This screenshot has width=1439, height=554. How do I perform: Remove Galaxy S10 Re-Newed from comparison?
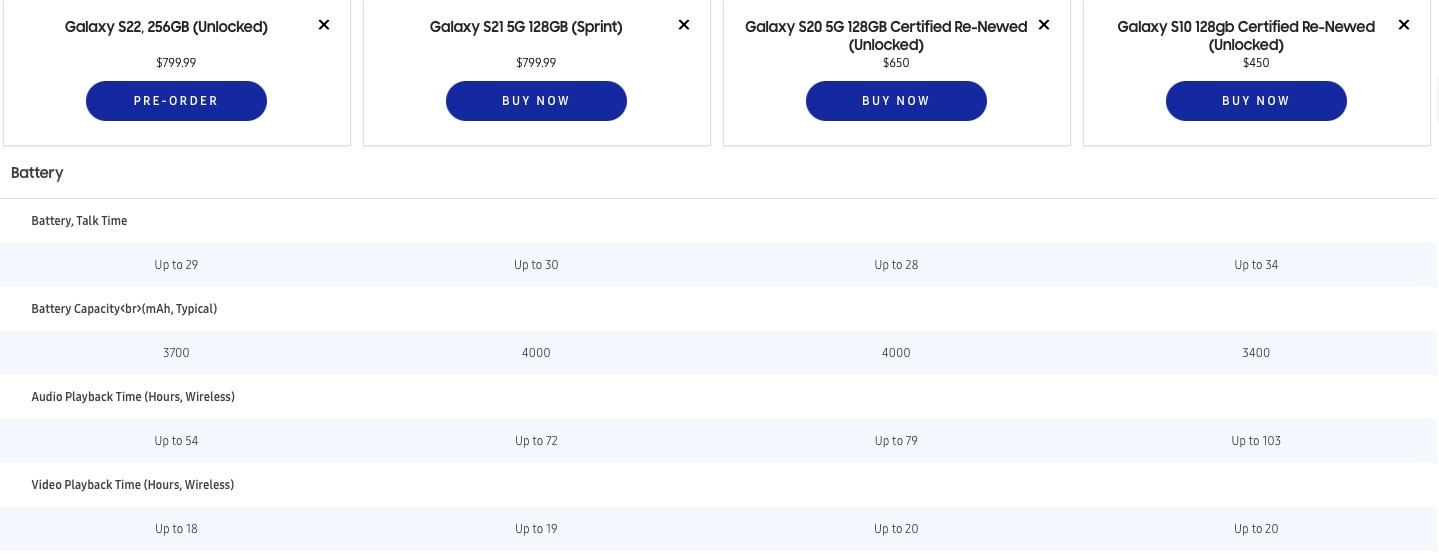tap(1404, 25)
